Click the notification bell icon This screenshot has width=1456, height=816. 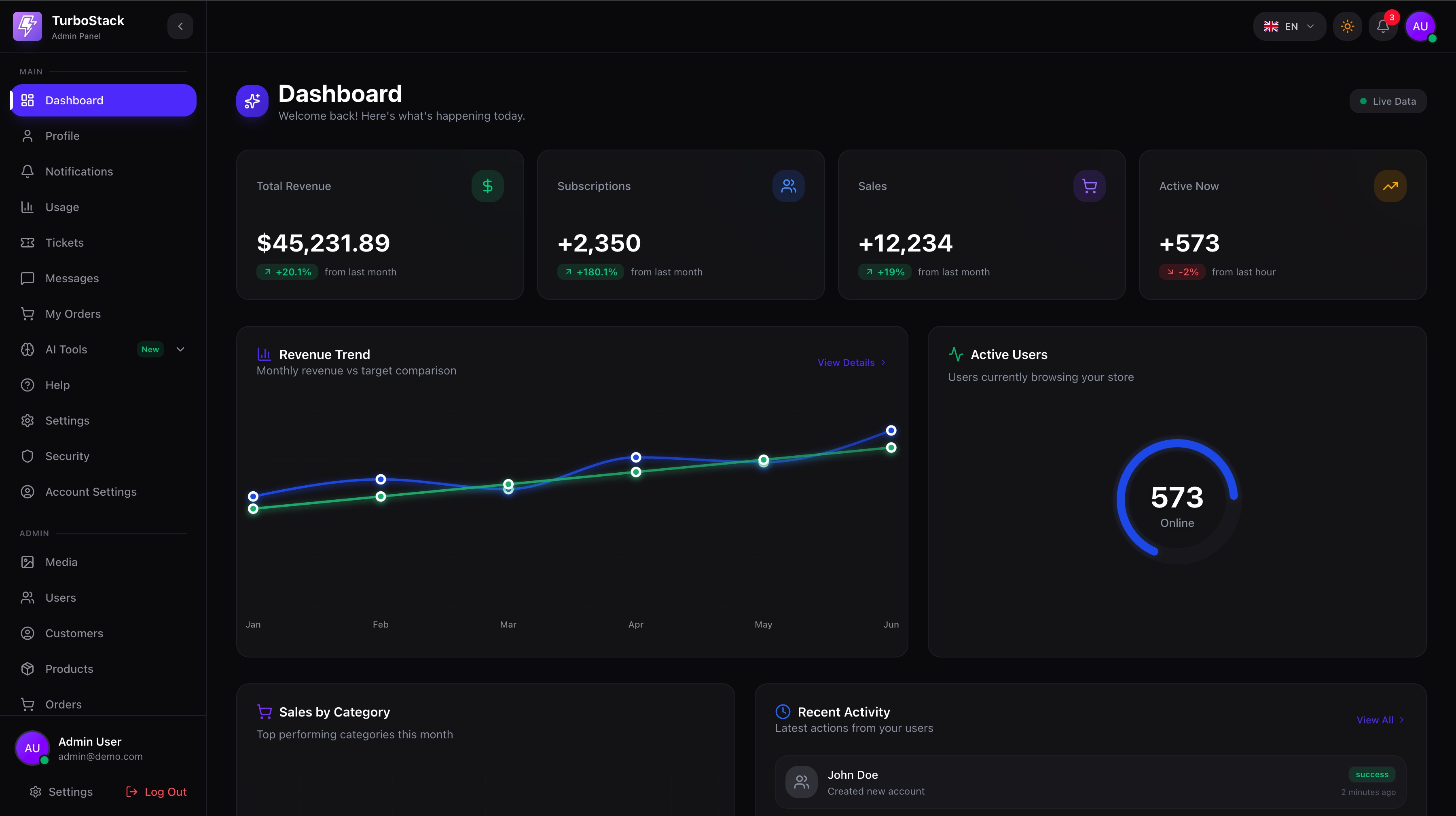[x=1382, y=27]
